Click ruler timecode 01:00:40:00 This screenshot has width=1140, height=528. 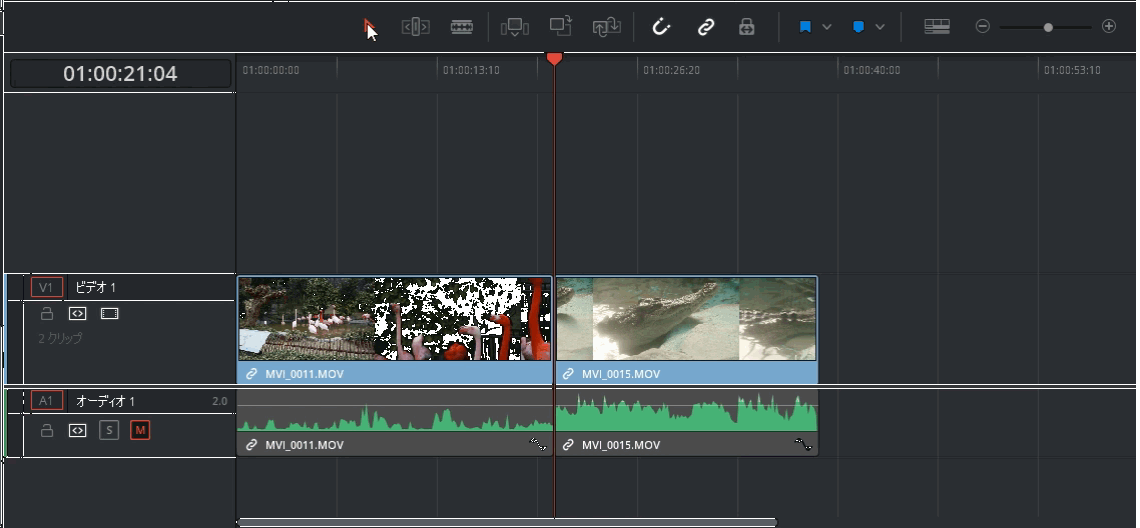[x=872, y=71]
